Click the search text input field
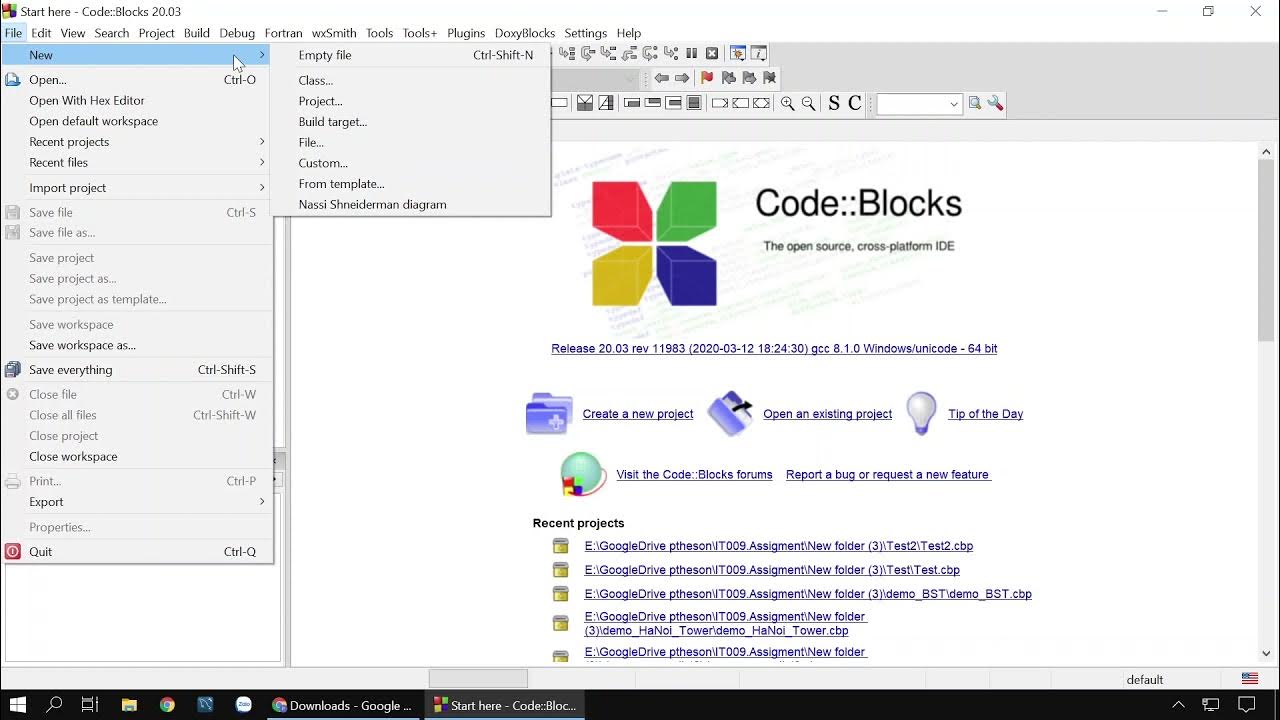 (911, 104)
